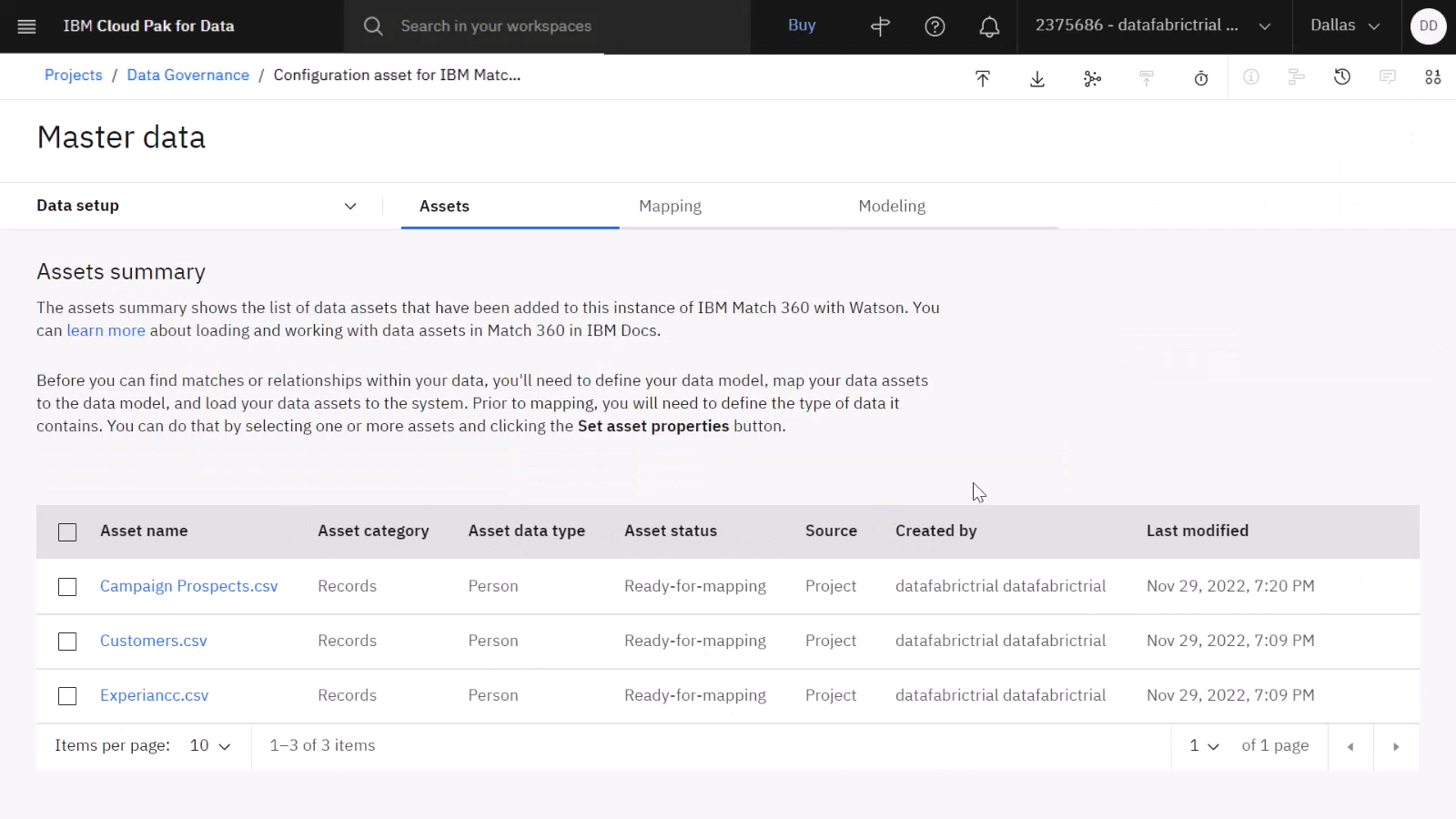
Task: Open the page number selector dropdown
Action: [x=1204, y=746]
